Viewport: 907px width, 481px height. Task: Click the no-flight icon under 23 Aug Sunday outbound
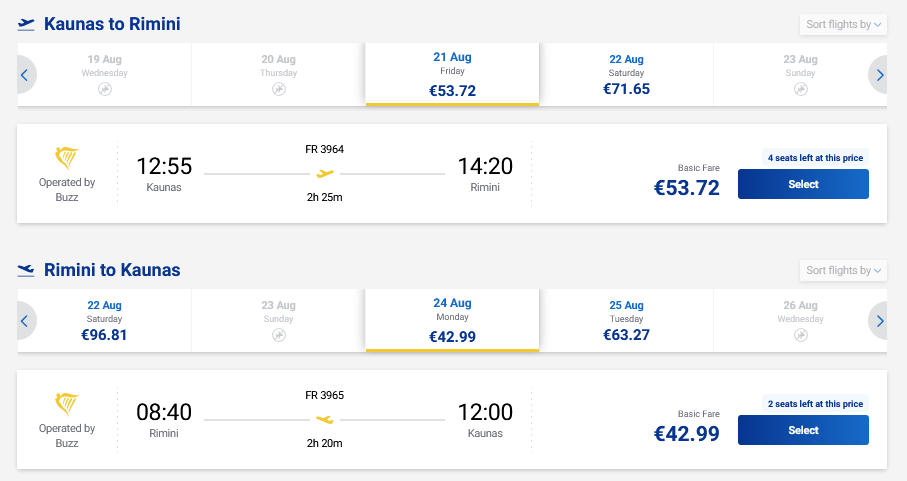click(x=800, y=89)
